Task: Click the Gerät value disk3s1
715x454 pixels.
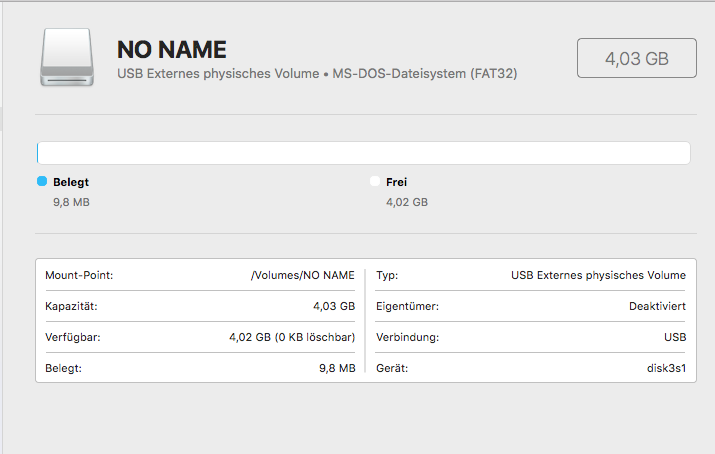Action: pyautogui.click(x=666, y=368)
